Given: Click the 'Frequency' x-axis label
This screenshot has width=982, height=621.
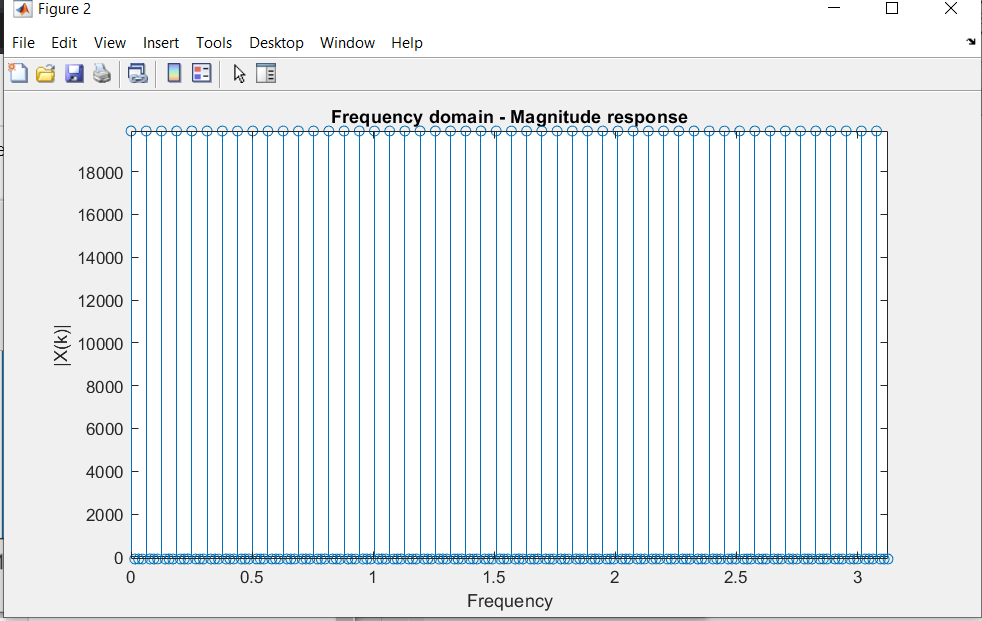Looking at the screenshot, I should click(509, 601).
